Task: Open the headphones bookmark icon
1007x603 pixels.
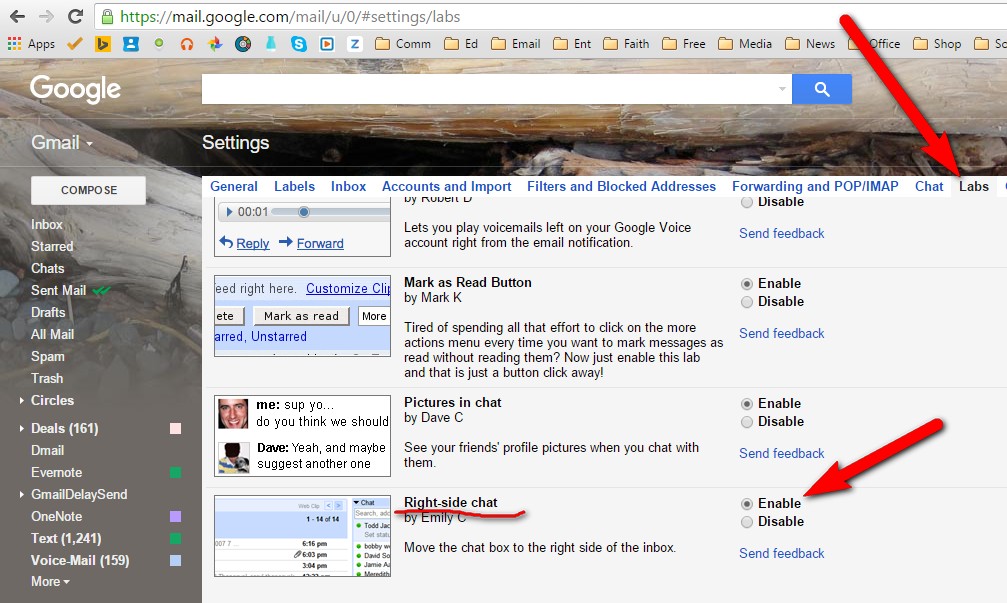Action: point(187,43)
